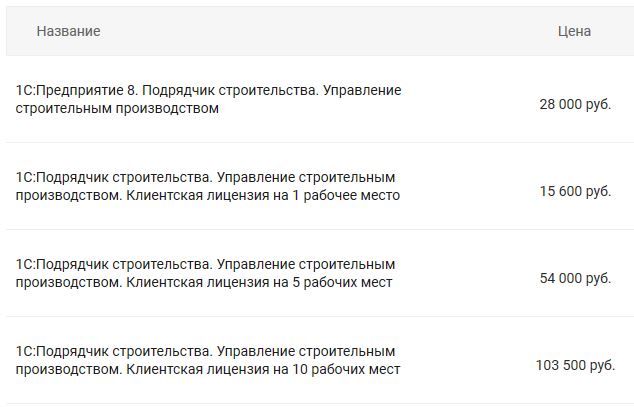Click blank space left of 15 600 руб.
Screen dimensions: 634x407
pos(470,191)
